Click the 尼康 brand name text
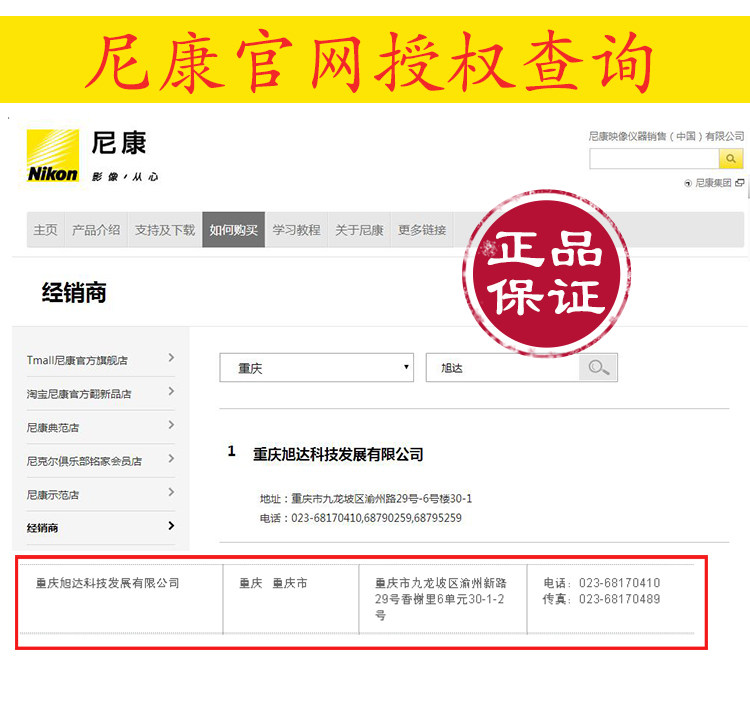 119,143
